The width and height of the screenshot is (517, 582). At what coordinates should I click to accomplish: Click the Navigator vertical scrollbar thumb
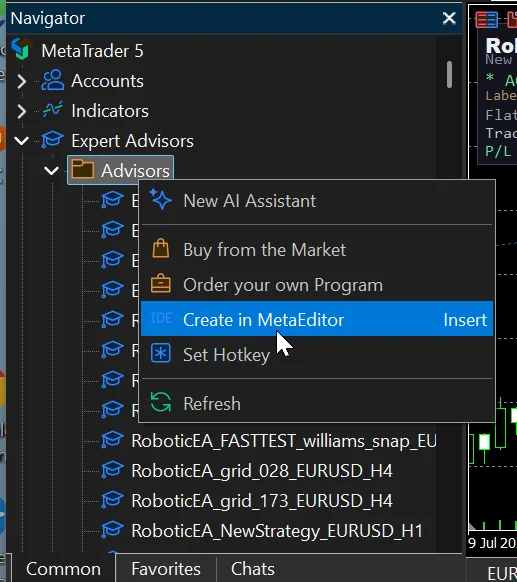pyautogui.click(x=449, y=75)
